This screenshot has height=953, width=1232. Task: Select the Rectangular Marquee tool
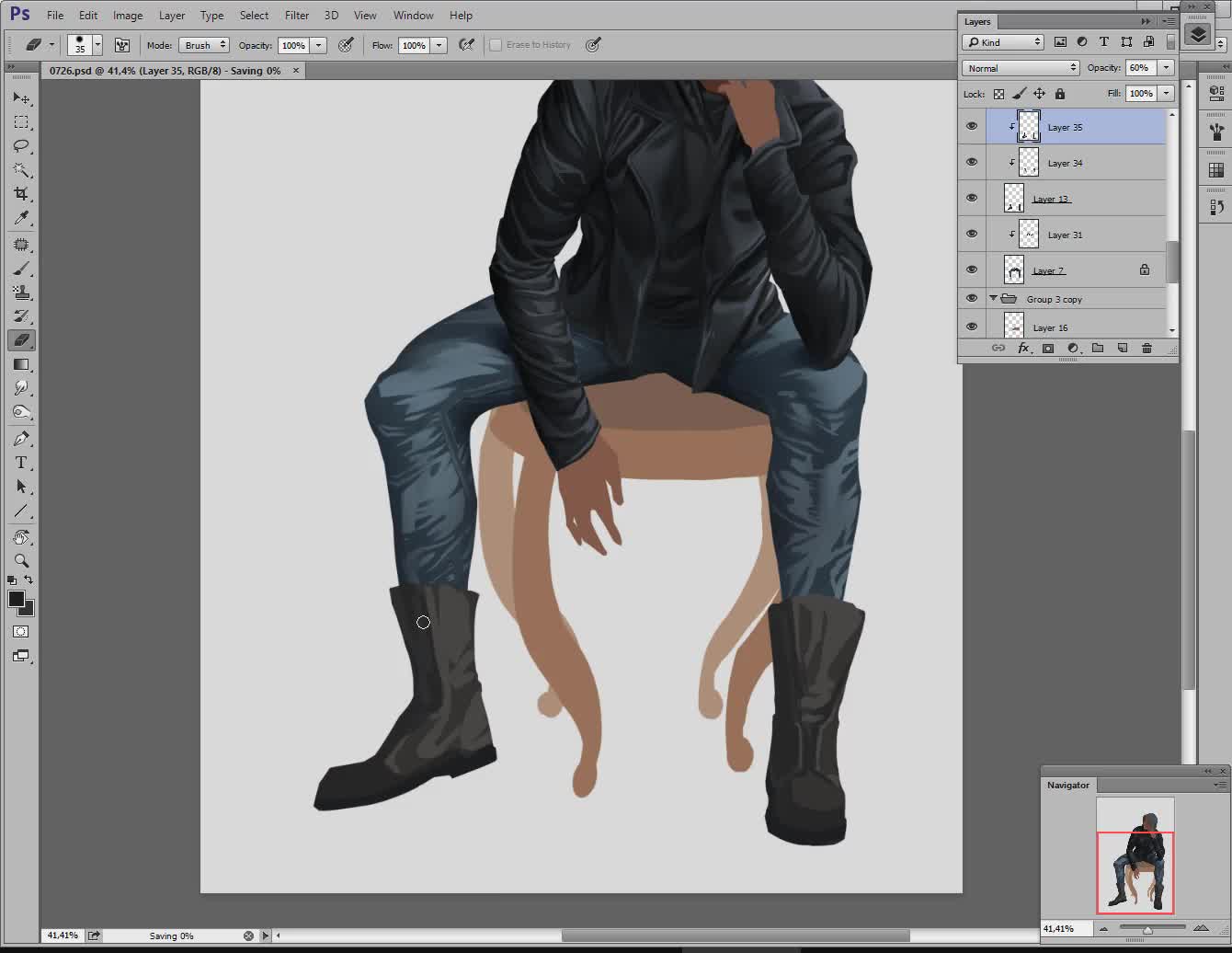point(21,122)
